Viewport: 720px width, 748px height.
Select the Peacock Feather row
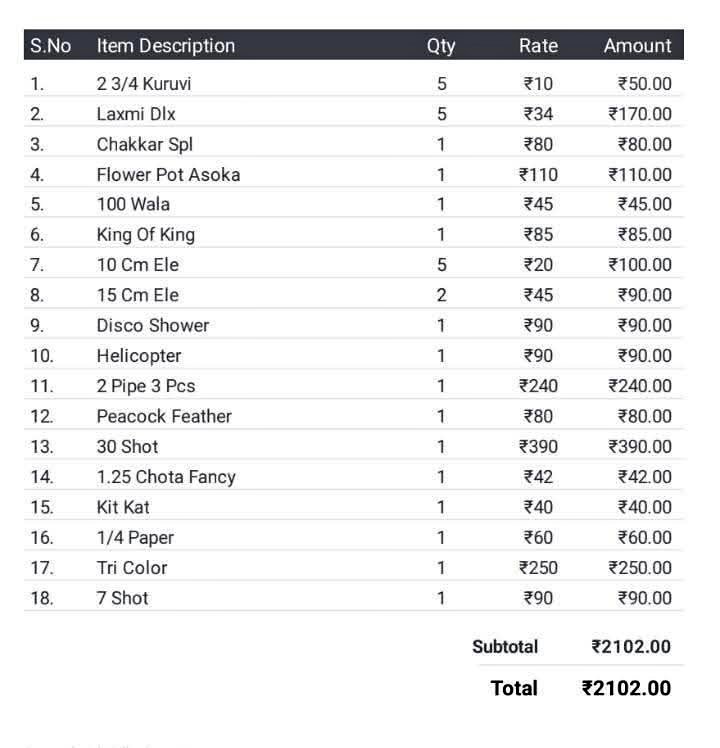coord(164,416)
